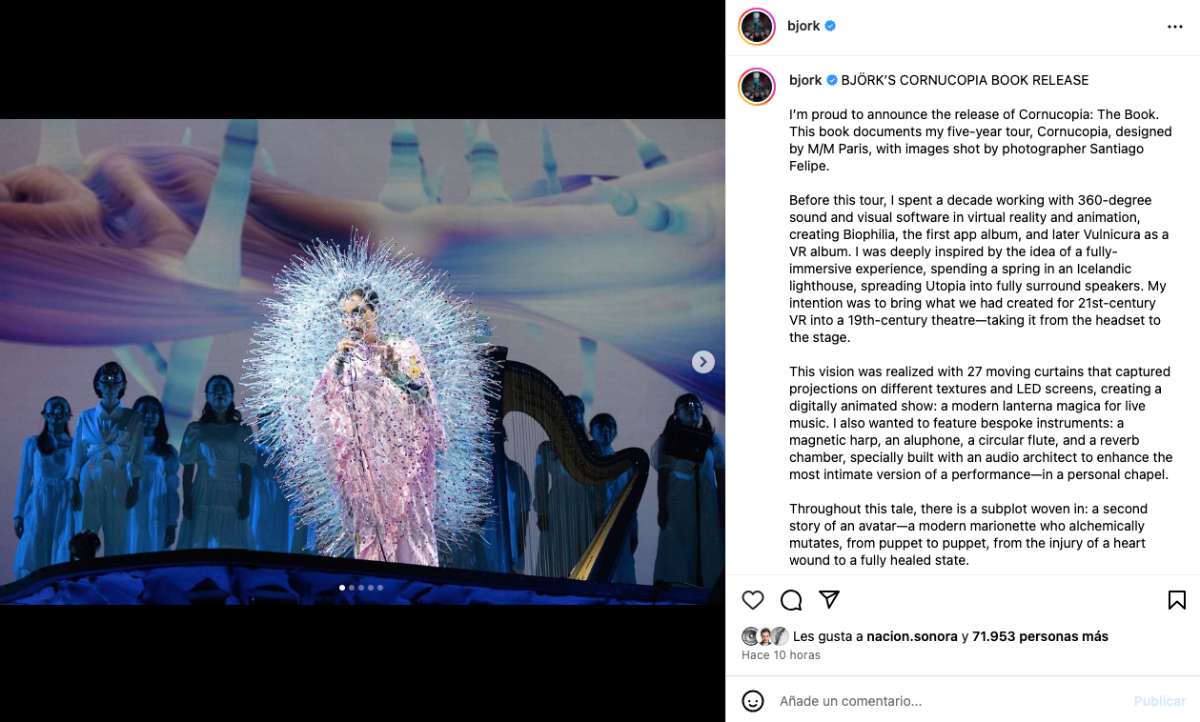Jump to the last carousel indicator dot
Screen dimensions: 1200x722
[381, 588]
